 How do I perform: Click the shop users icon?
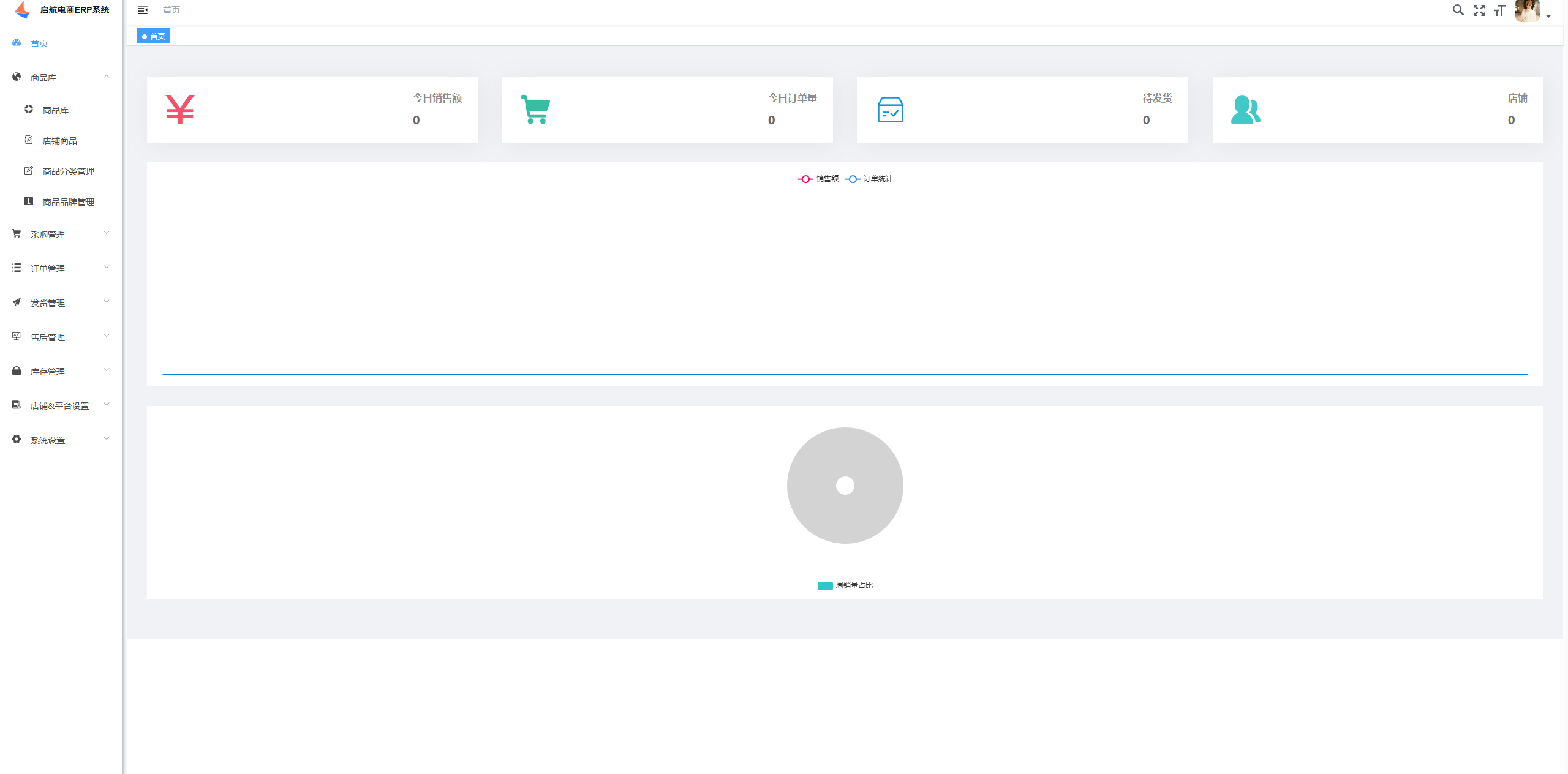coord(1245,110)
